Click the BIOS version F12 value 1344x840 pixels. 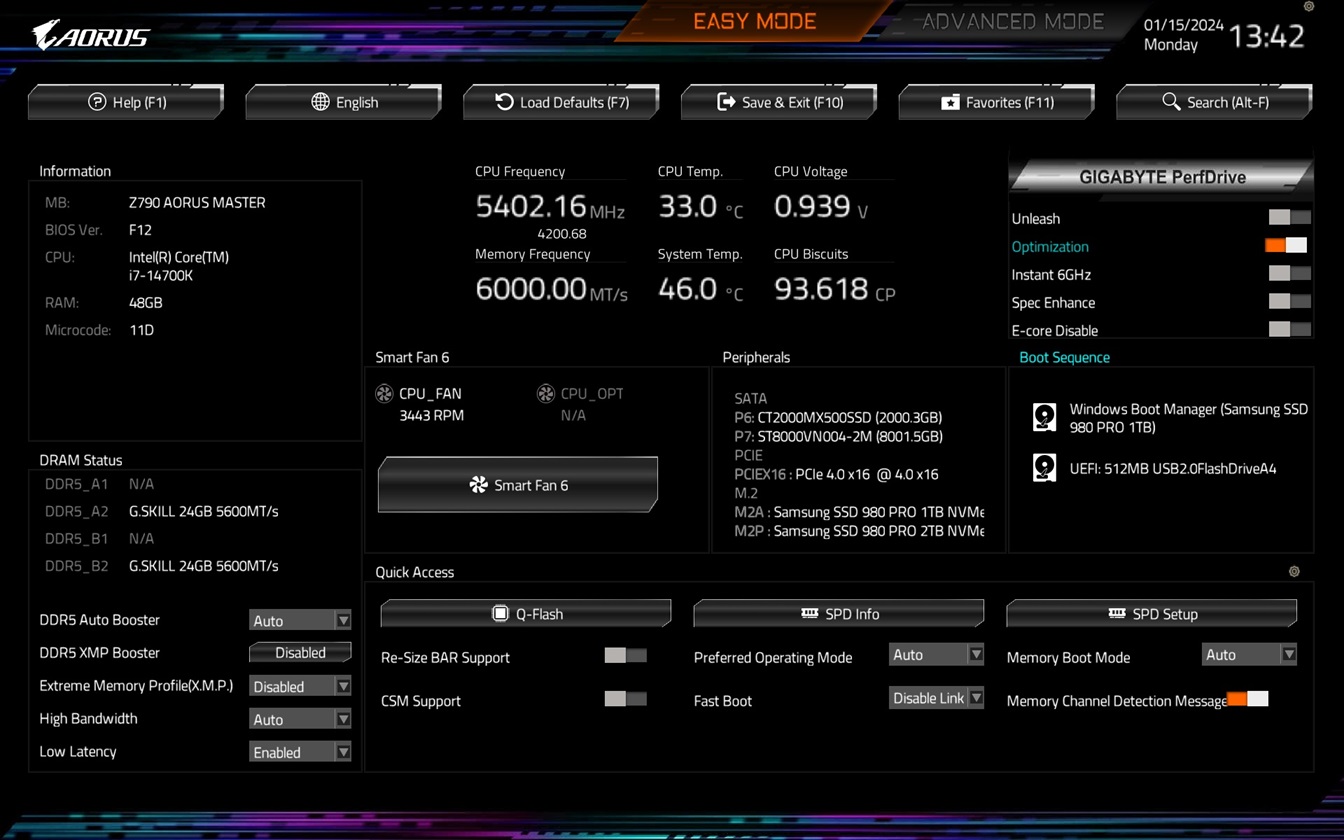click(140, 230)
